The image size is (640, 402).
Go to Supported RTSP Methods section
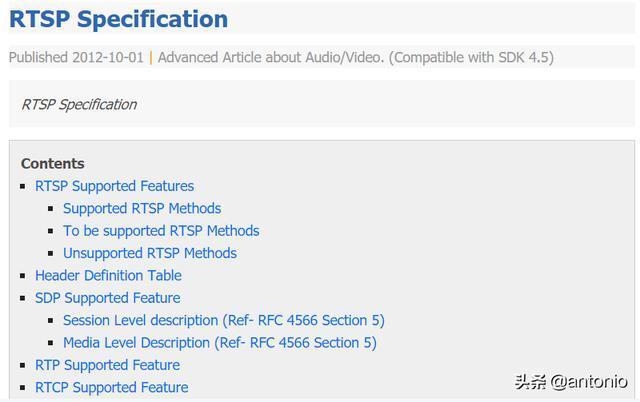(142, 208)
